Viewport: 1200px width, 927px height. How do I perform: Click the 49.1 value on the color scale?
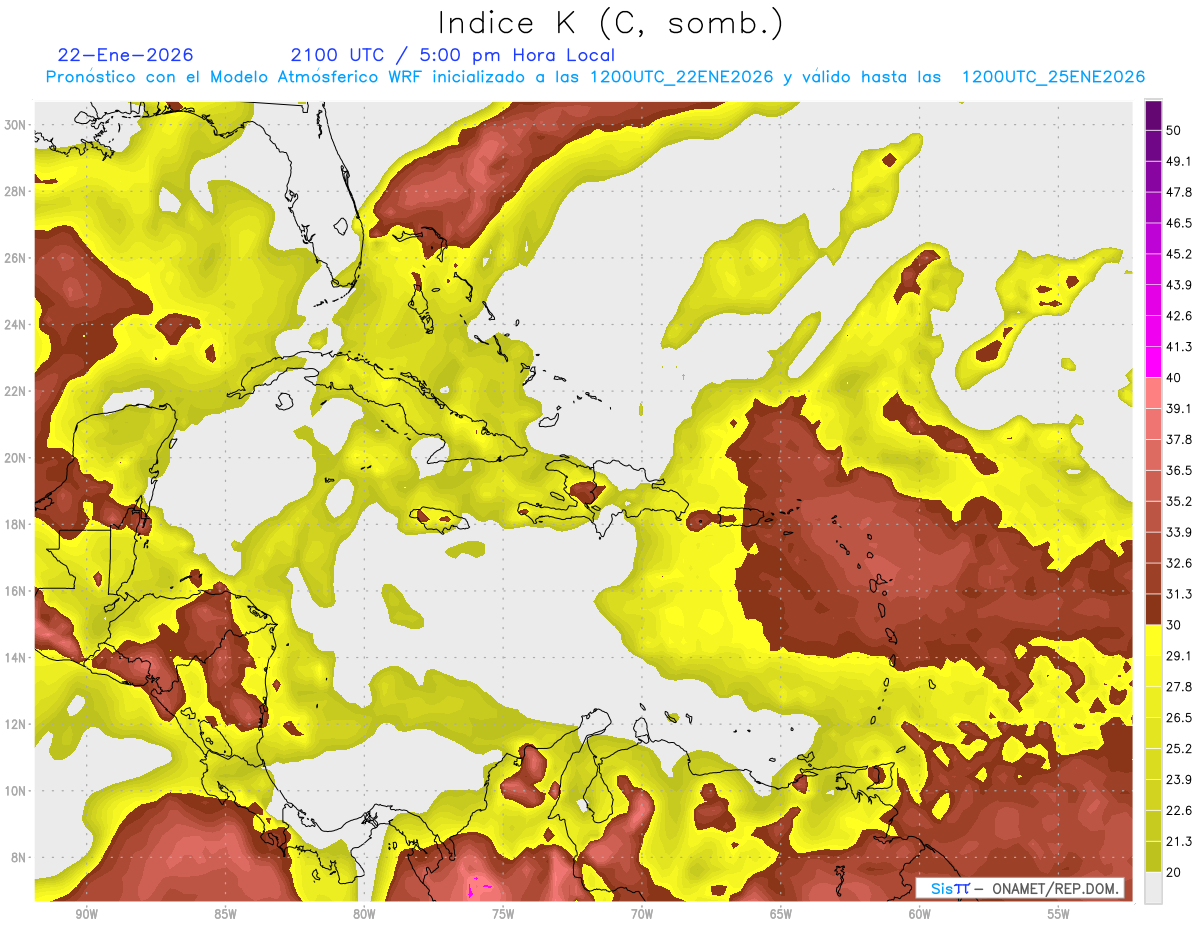[1178, 161]
